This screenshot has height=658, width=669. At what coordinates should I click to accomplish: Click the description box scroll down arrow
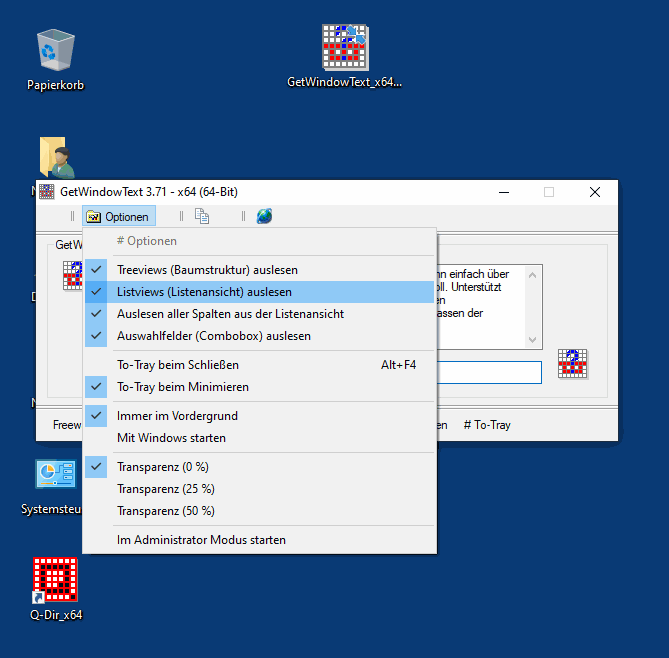532,340
